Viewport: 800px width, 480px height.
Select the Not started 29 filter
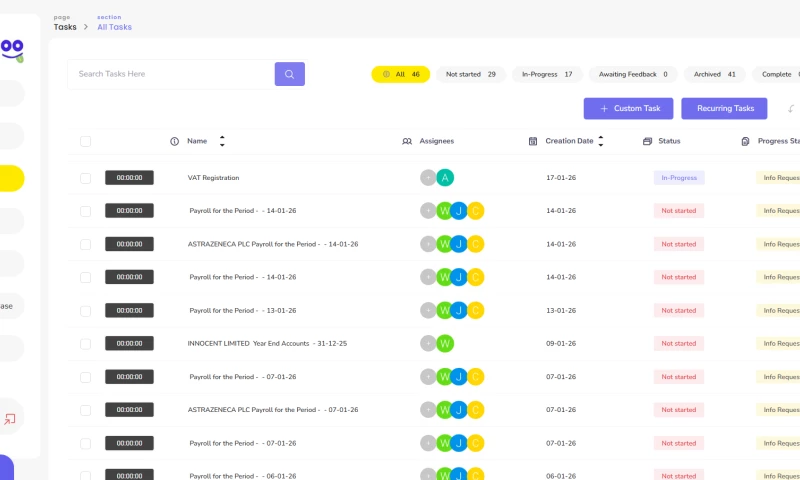tap(470, 74)
